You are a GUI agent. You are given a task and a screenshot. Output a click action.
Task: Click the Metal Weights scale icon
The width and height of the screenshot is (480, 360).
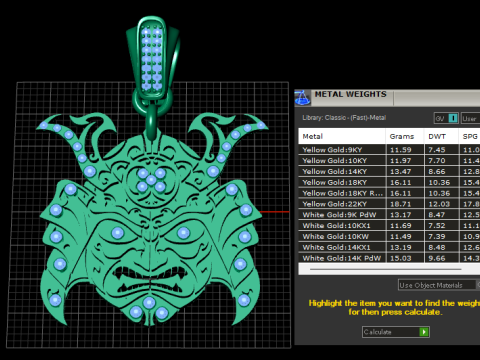point(302,98)
